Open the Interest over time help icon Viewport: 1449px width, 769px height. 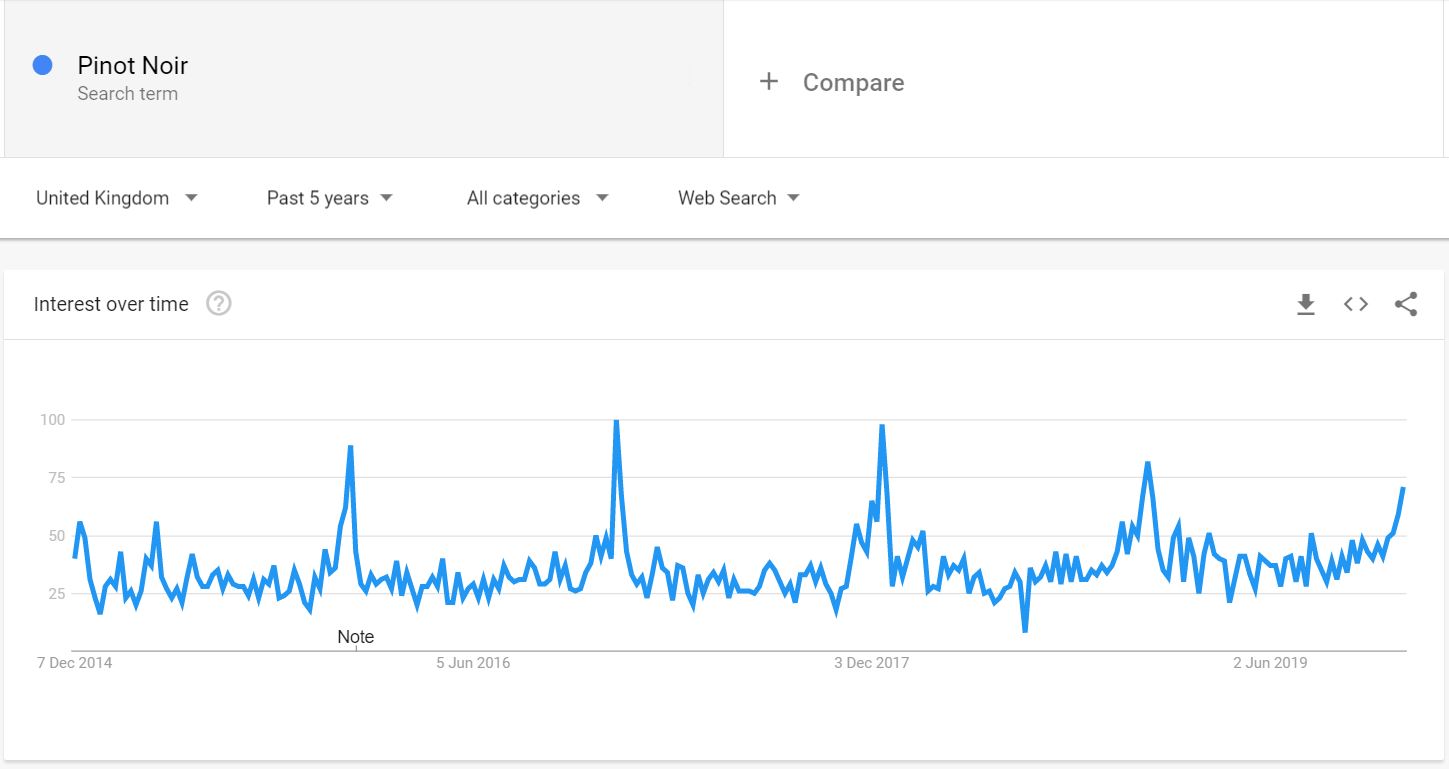(219, 304)
